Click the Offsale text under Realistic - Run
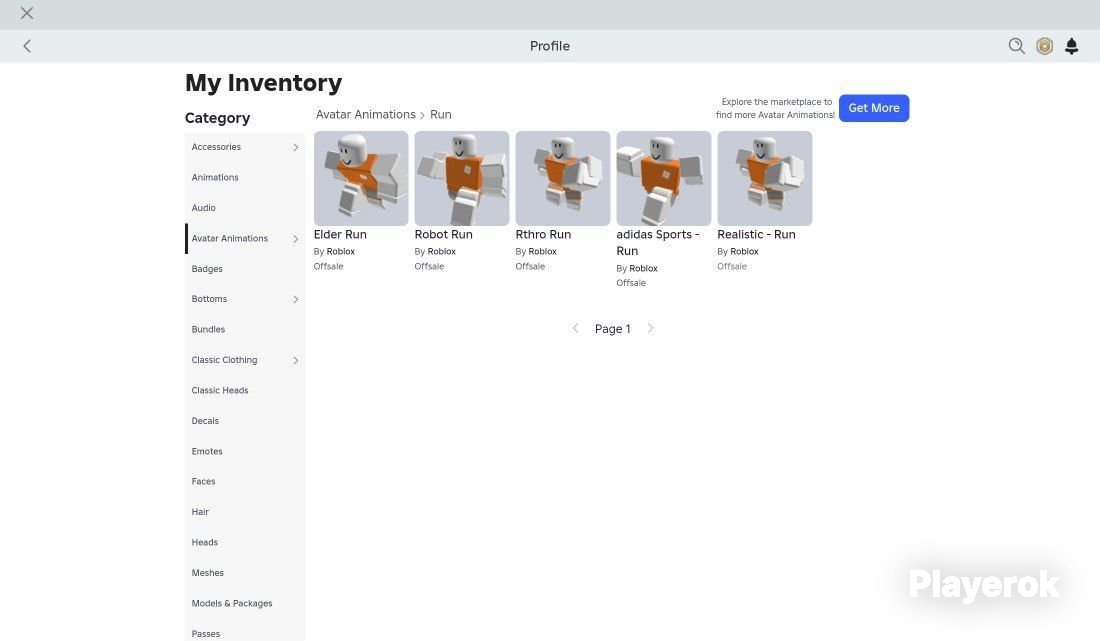Viewport: 1100px width, 641px height. click(x=732, y=266)
